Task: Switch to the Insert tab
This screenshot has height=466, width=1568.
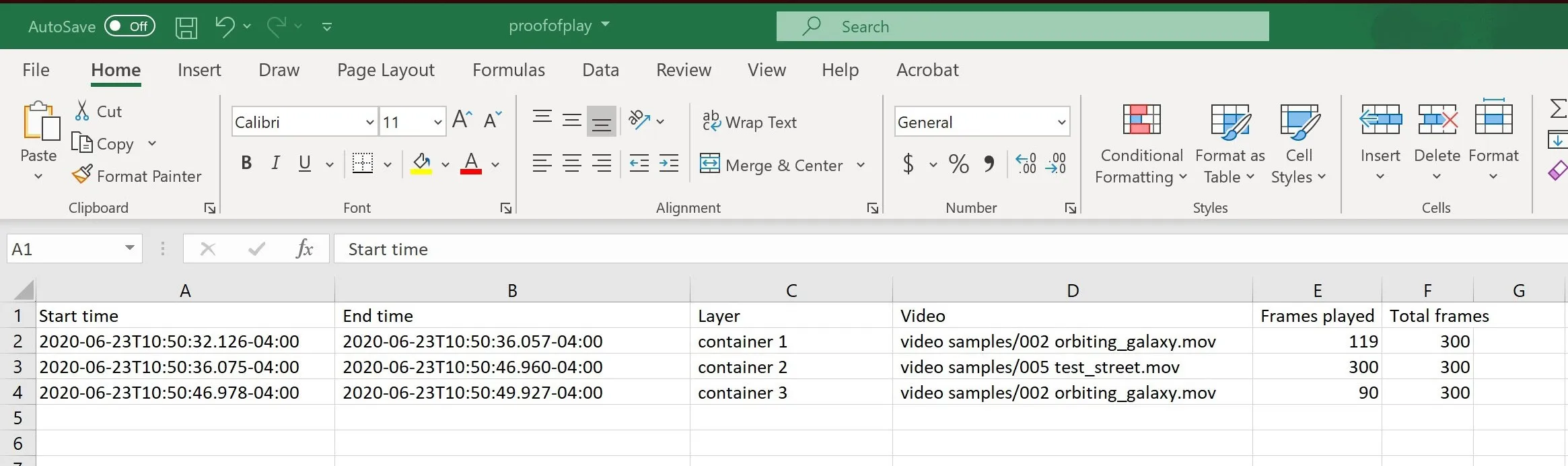Action: [x=199, y=70]
